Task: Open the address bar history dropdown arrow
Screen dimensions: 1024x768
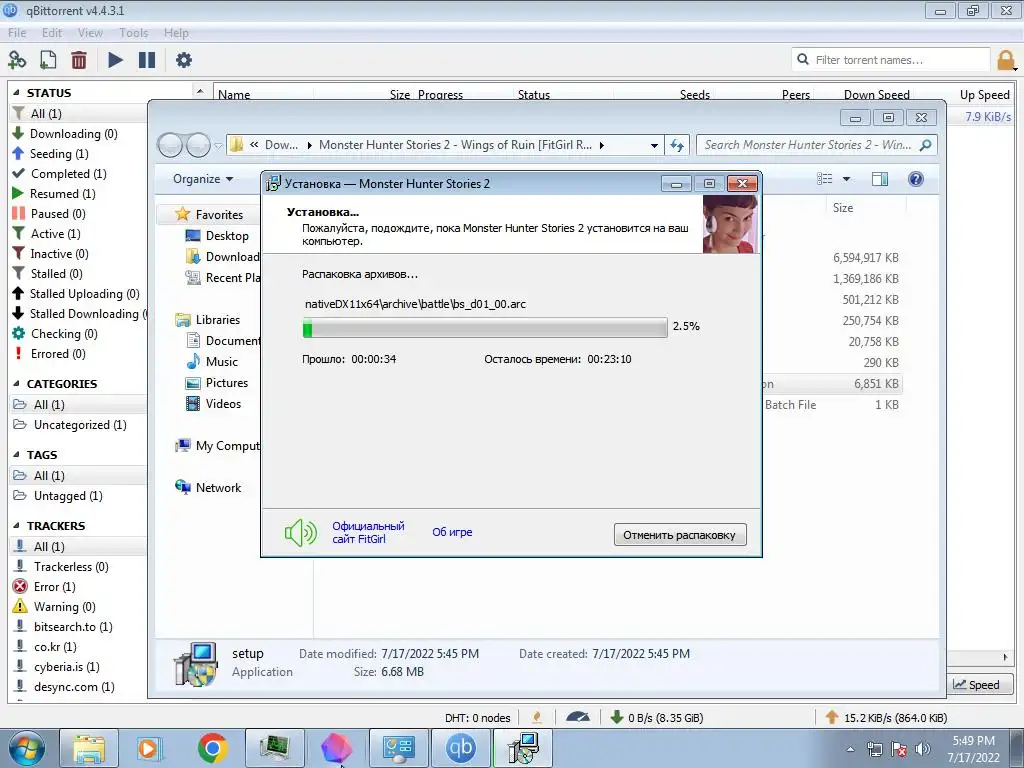Action: 654,146
